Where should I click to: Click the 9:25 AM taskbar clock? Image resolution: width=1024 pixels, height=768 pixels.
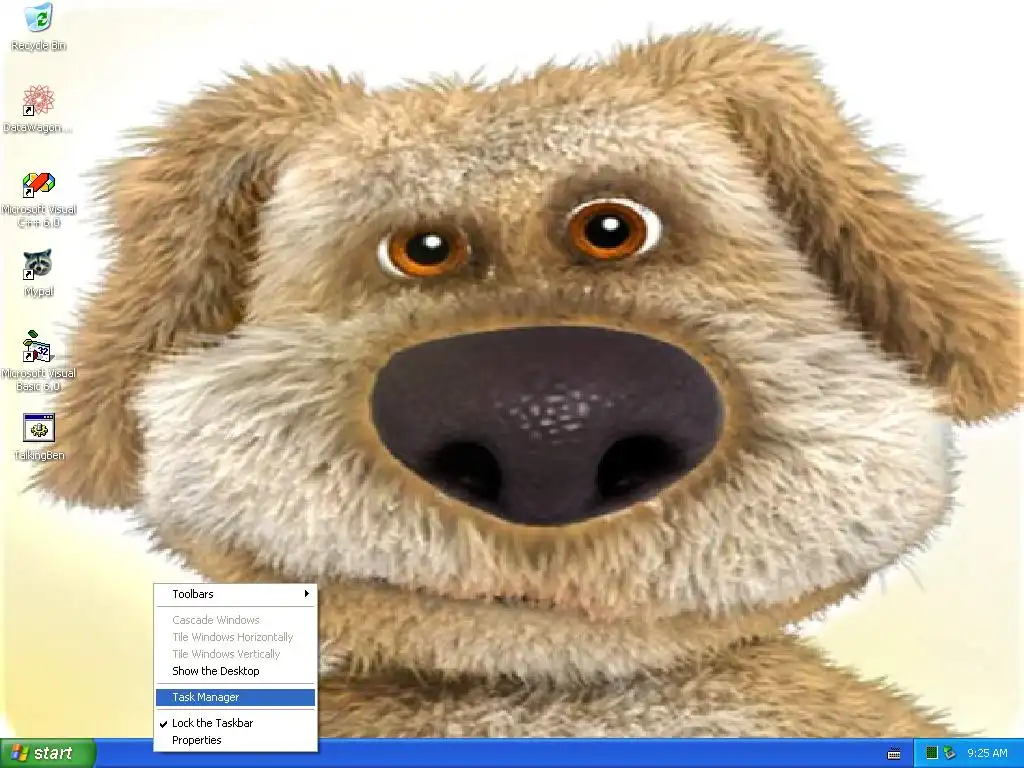click(x=987, y=753)
